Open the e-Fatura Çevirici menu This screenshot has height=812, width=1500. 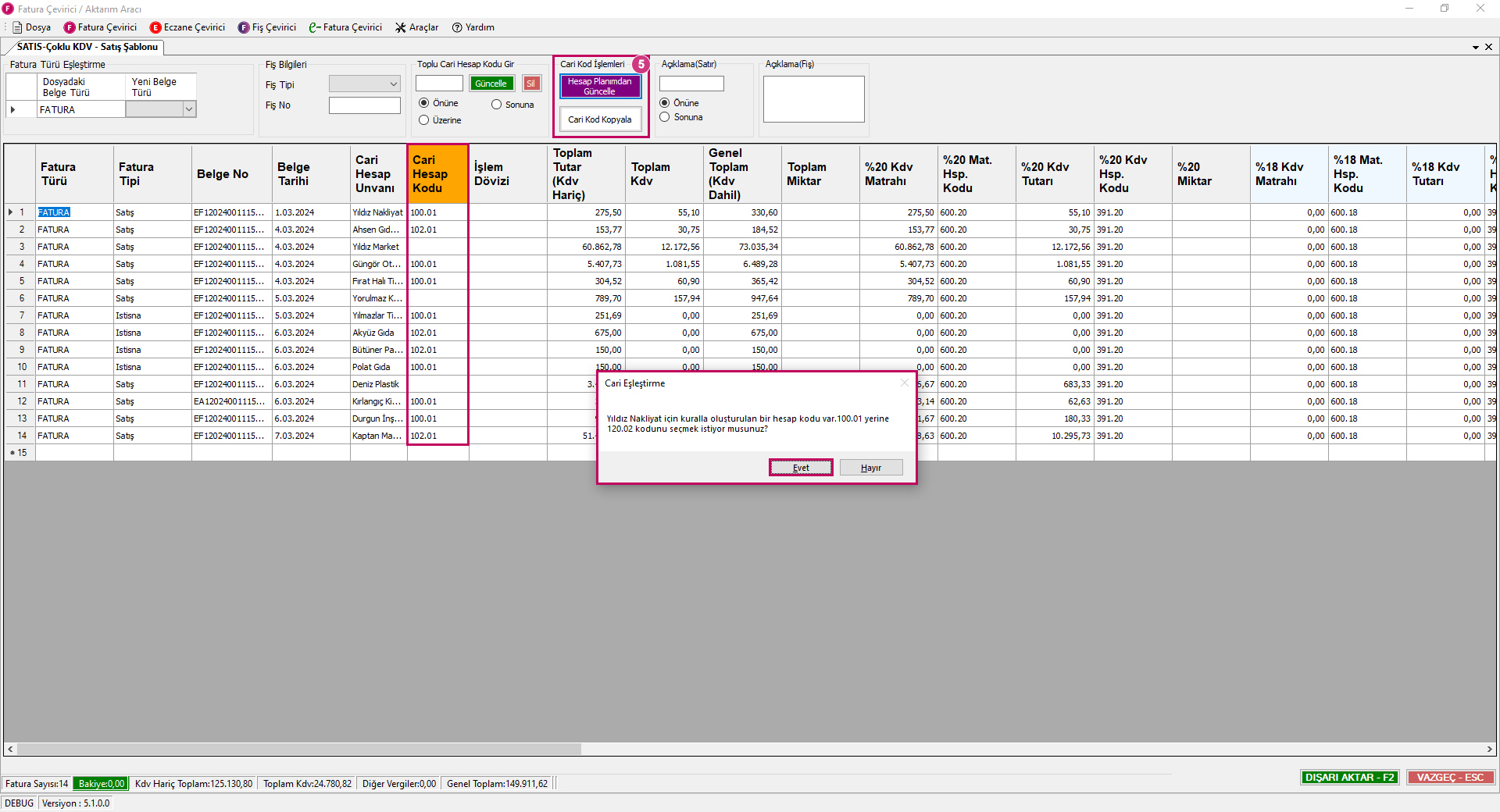coord(345,27)
